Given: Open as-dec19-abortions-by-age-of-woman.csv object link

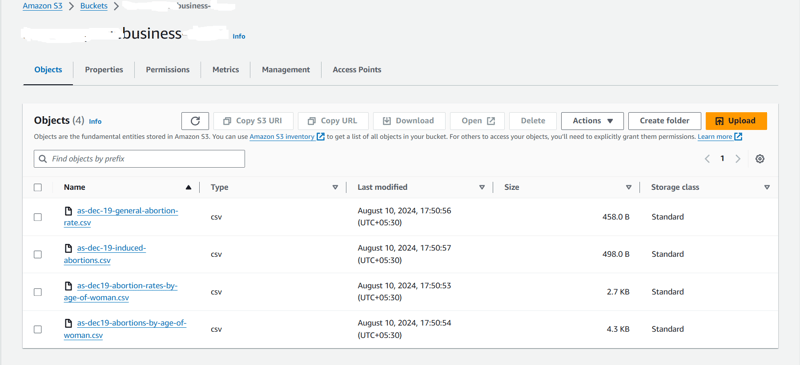Looking at the screenshot, I should pyautogui.click(x=125, y=329).
